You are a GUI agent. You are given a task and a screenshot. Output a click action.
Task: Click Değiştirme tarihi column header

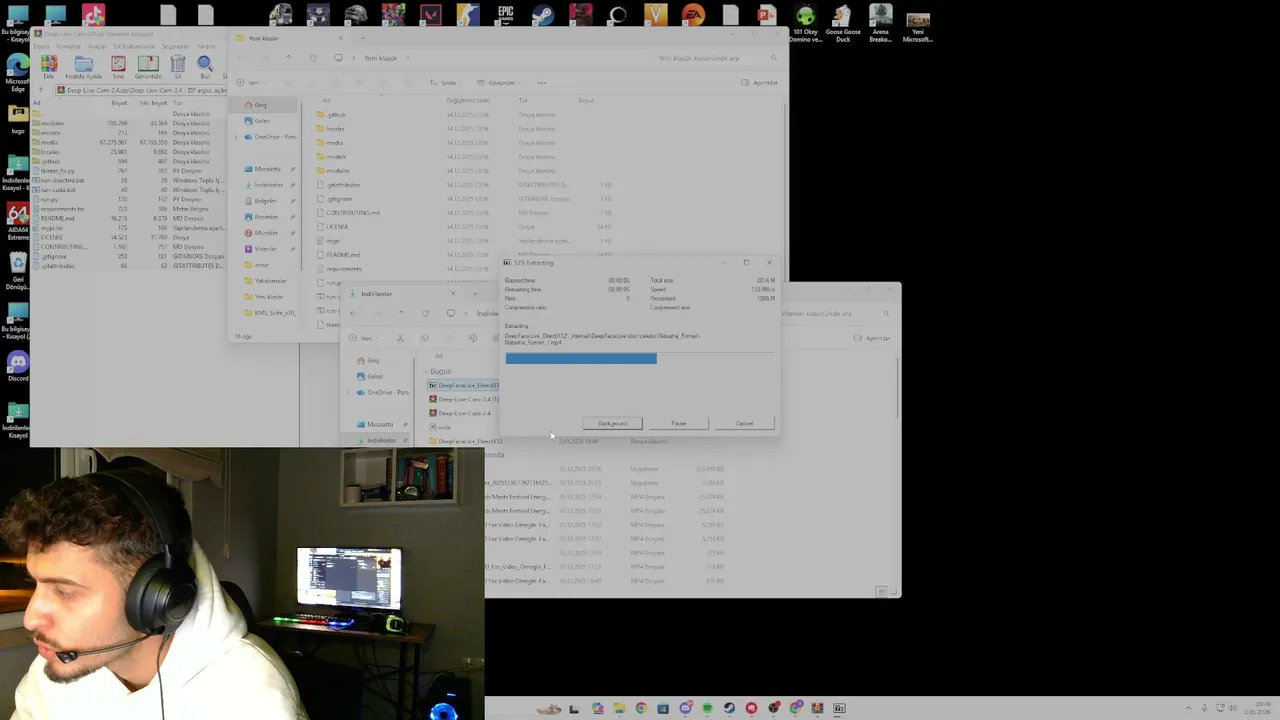click(467, 100)
